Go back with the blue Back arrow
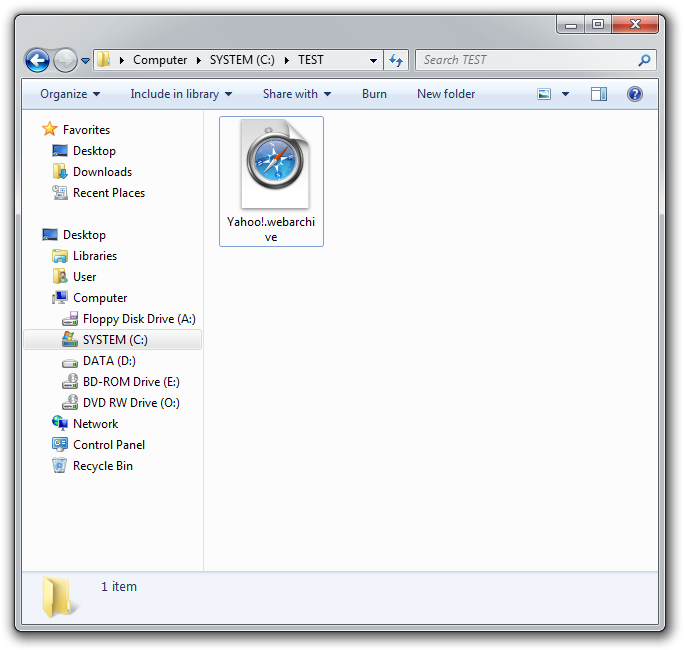Screen dimensions: 684x650 tap(37, 60)
